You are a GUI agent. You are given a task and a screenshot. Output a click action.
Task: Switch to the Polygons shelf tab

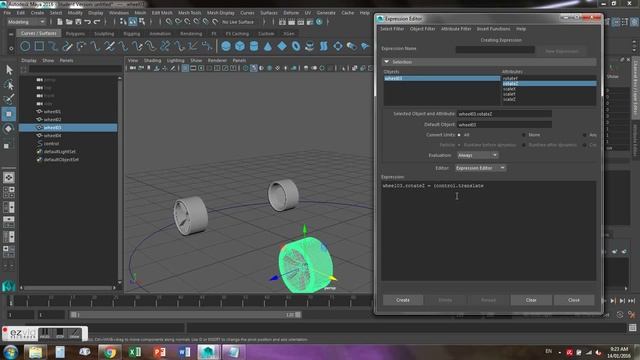coord(75,33)
